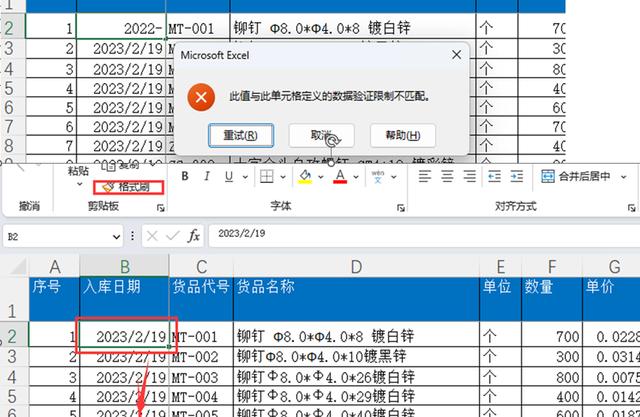
Task: Apply red font color
Action: tap(340, 176)
